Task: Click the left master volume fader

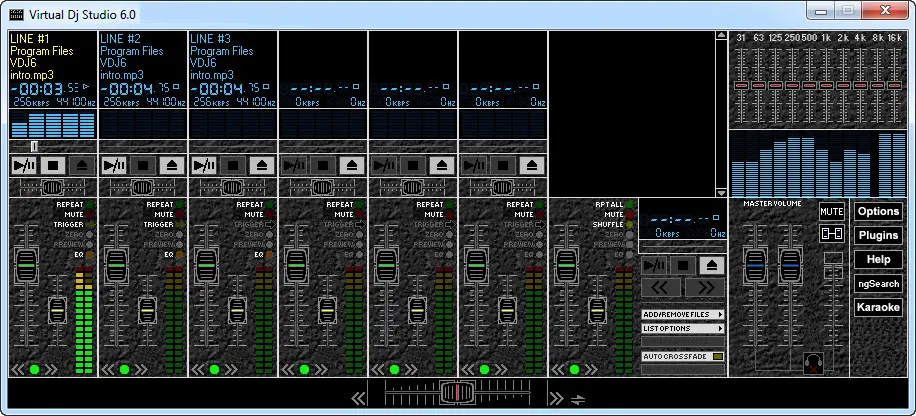Action: (x=755, y=266)
